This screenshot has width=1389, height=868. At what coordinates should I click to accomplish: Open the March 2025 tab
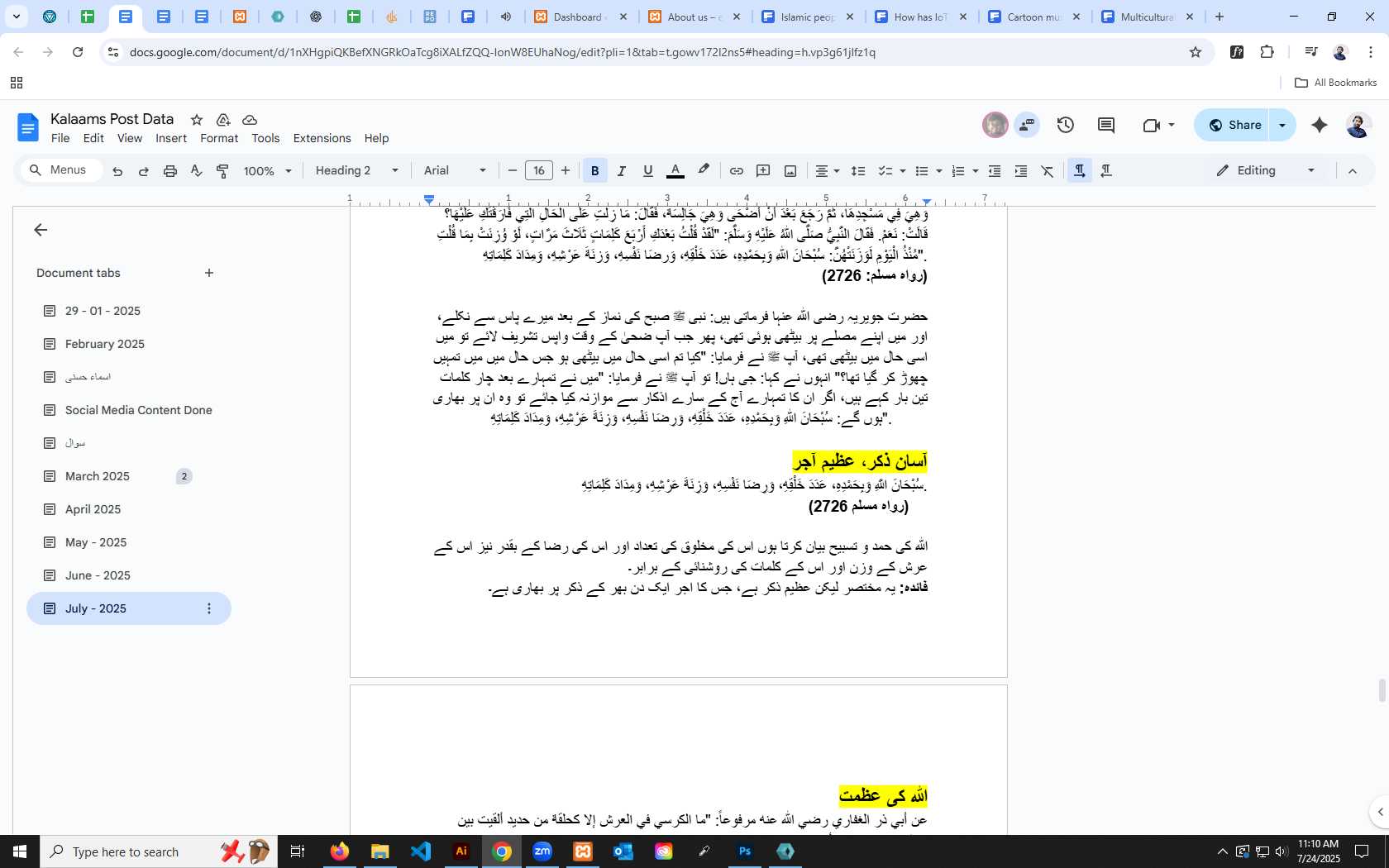tap(98, 476)
